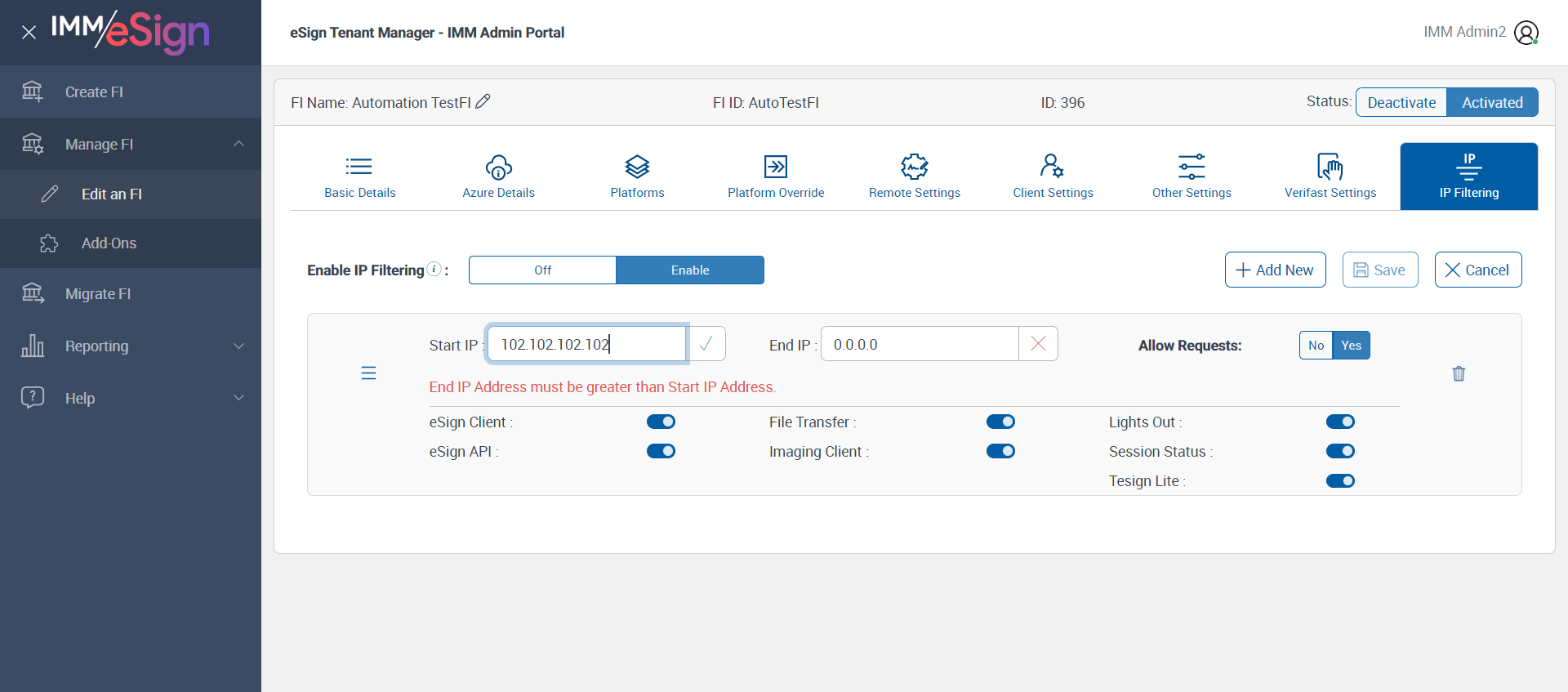Collapse the Manage FI sidebar section
Image resolution: width=1568 pixels, height=692 pixels.
click(x=238, y=144)
